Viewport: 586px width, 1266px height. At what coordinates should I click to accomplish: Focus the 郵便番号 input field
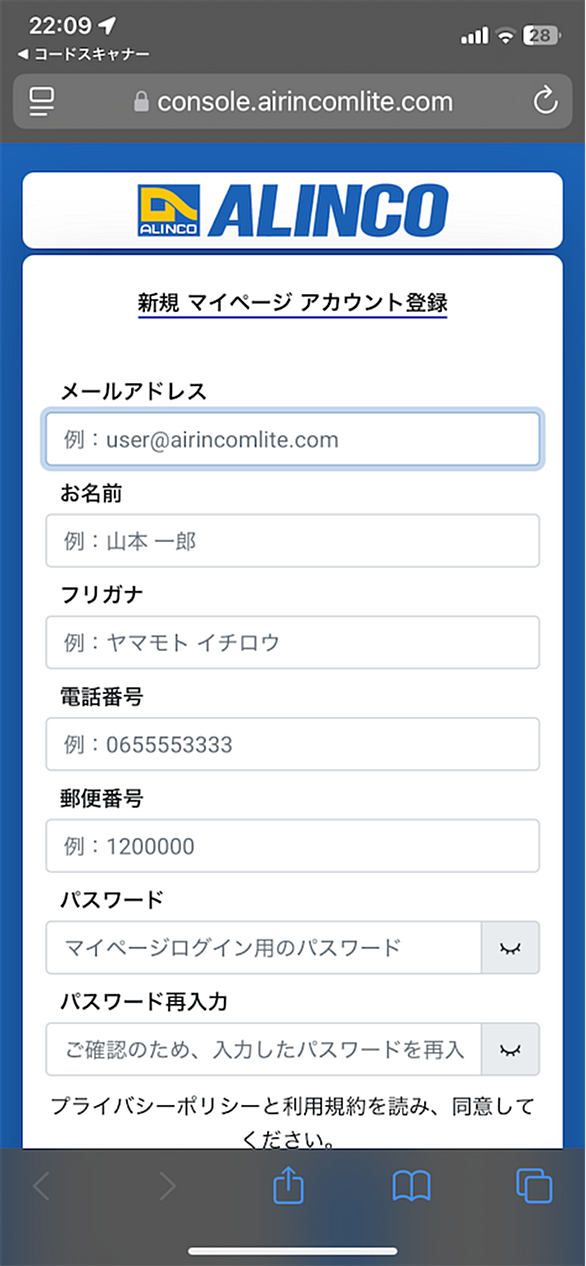pyautogui.click(x=293, y=846)
